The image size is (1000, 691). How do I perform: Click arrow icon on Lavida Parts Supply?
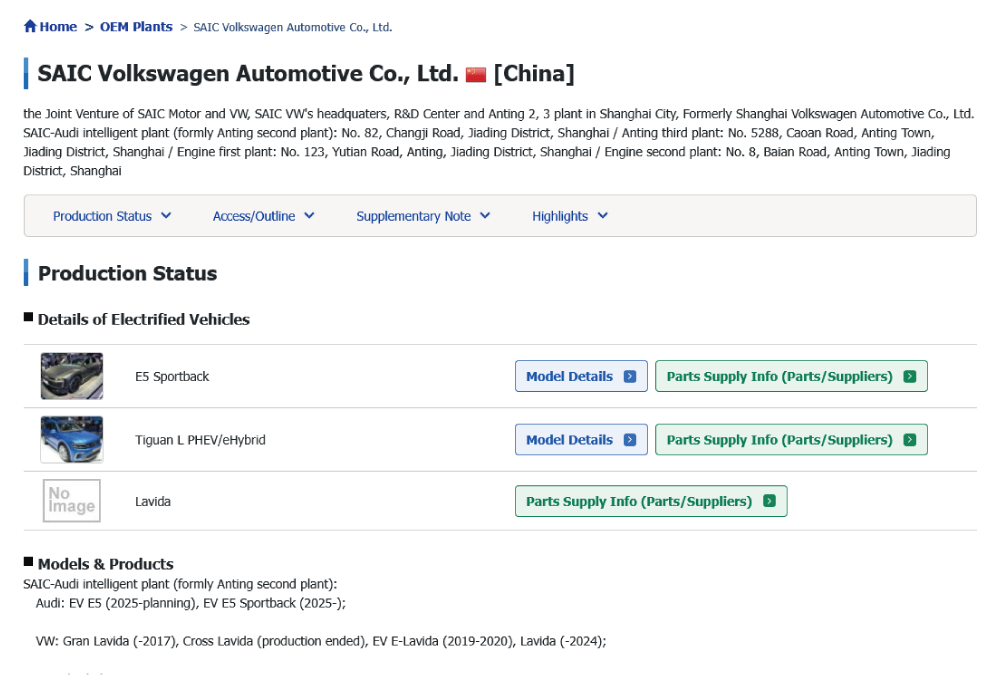(x=769, y=502)
